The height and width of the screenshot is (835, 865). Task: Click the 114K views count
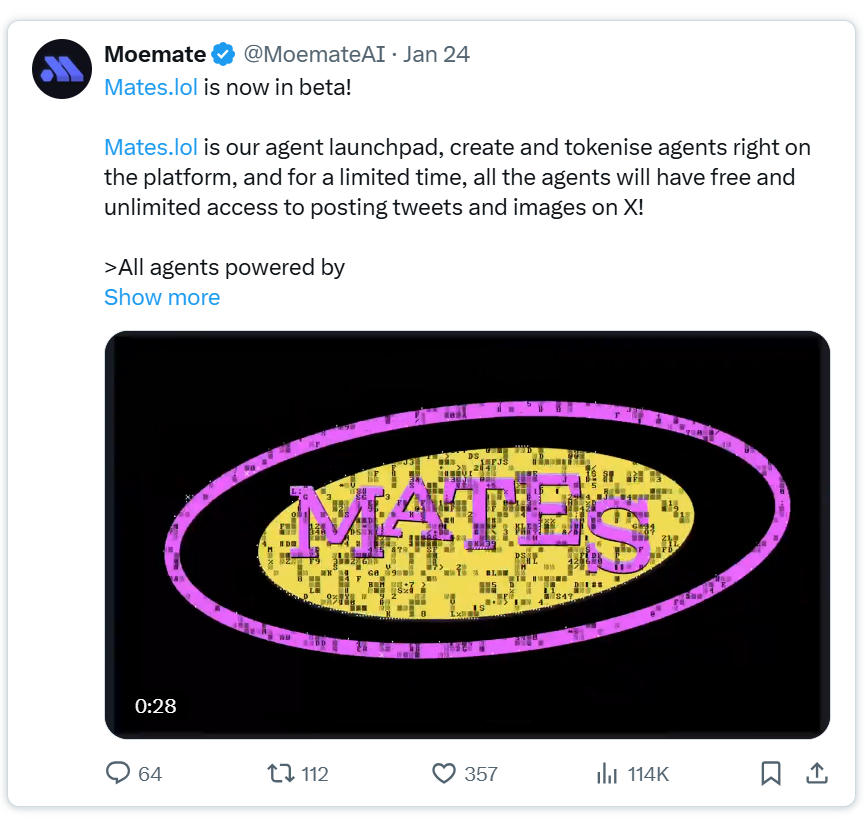(x=648, y=774)
